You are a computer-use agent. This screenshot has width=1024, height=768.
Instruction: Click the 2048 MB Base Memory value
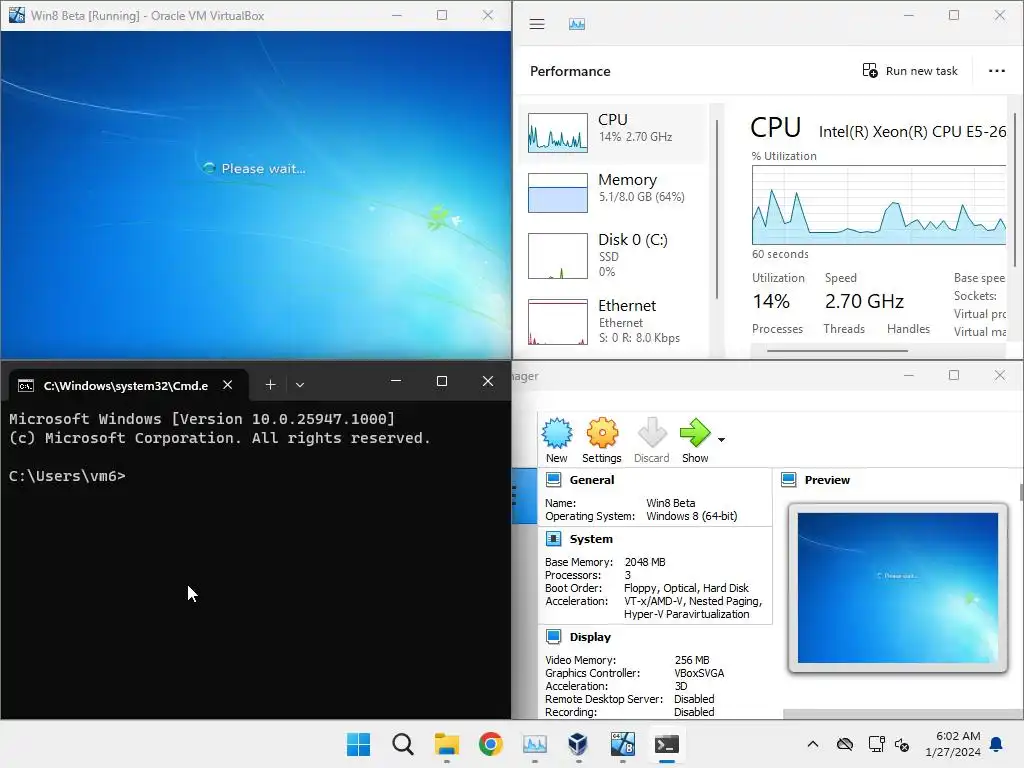click(645, 562)
